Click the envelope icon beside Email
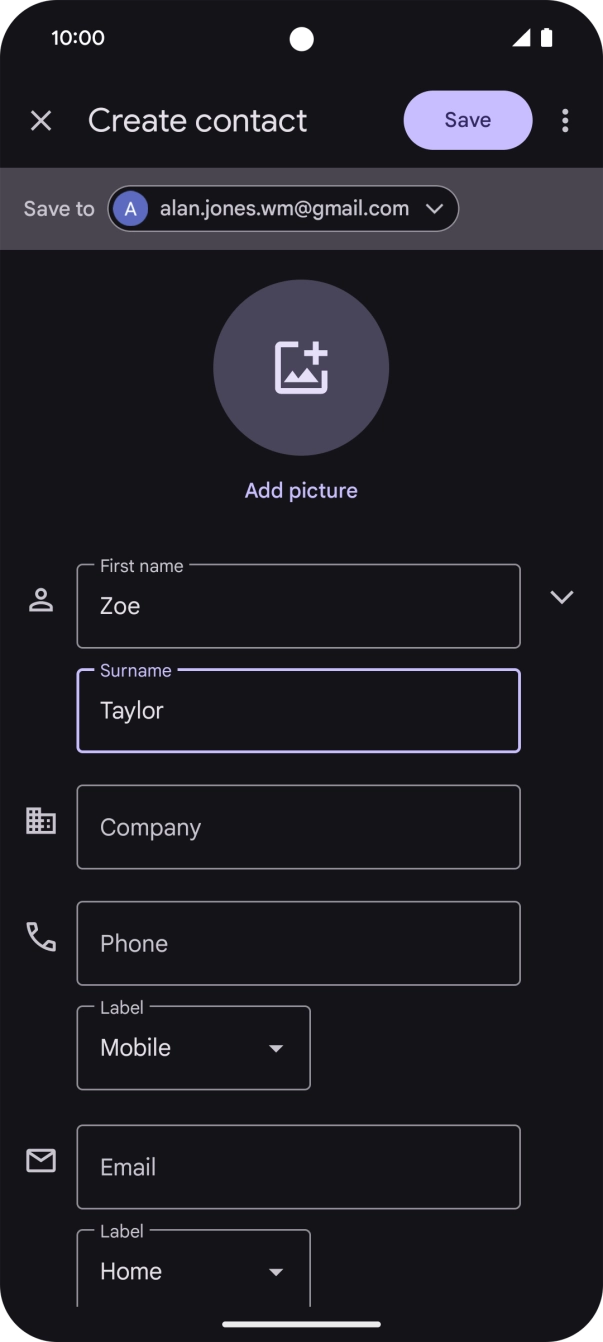Image resolution: width=603 pixels, height=1342 pixels. 41,1161
